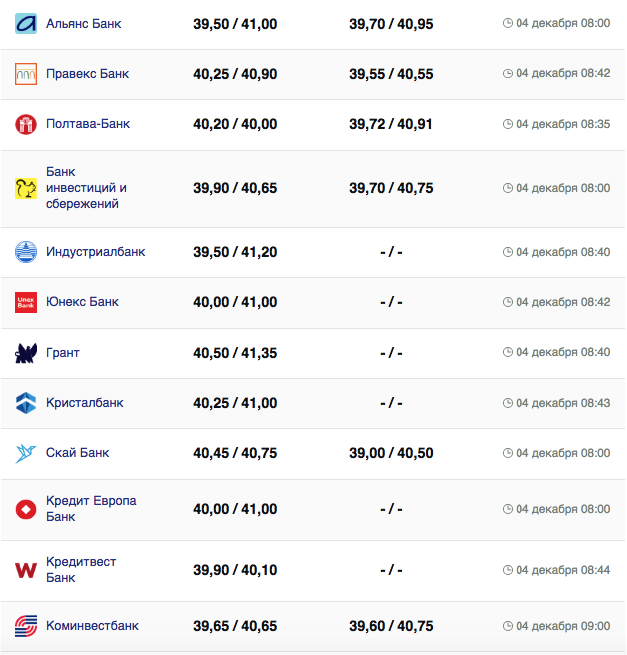Click the blue Кристалбанк logo icon
Image resolution: width=627 pixels, height=655 pixels.
[x=26, y=403]
